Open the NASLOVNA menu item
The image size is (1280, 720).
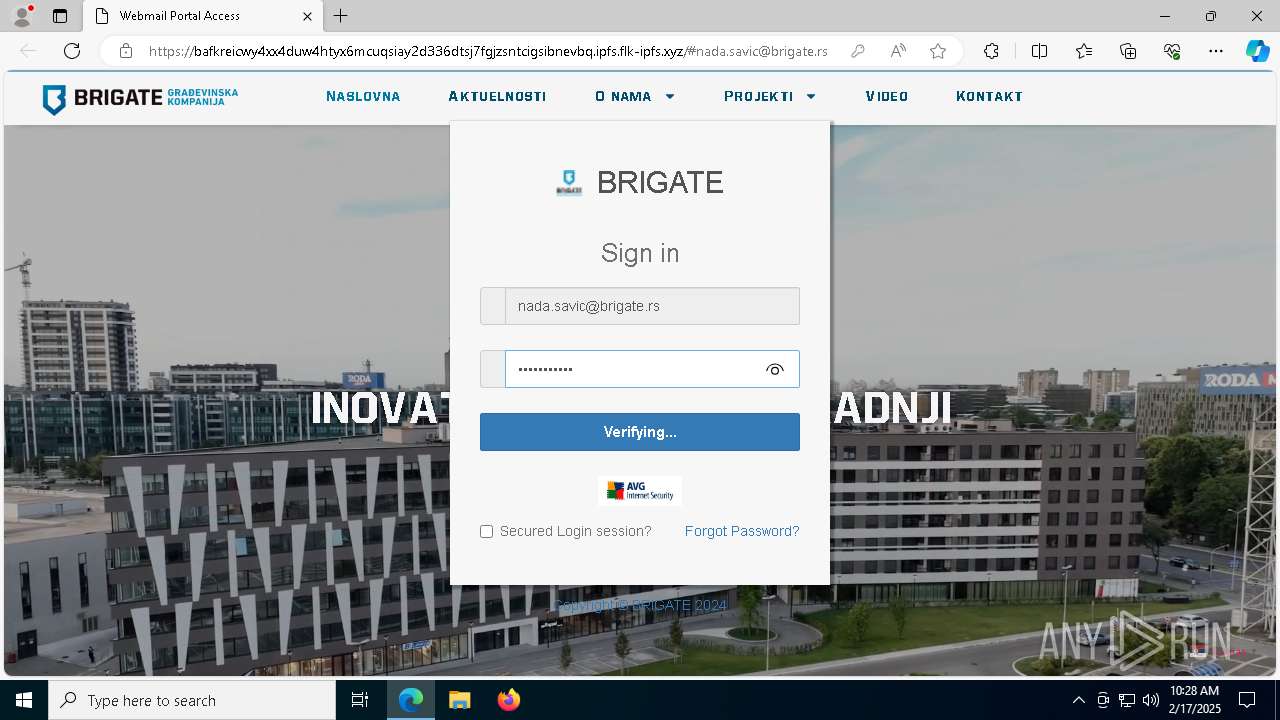(363, 97)
